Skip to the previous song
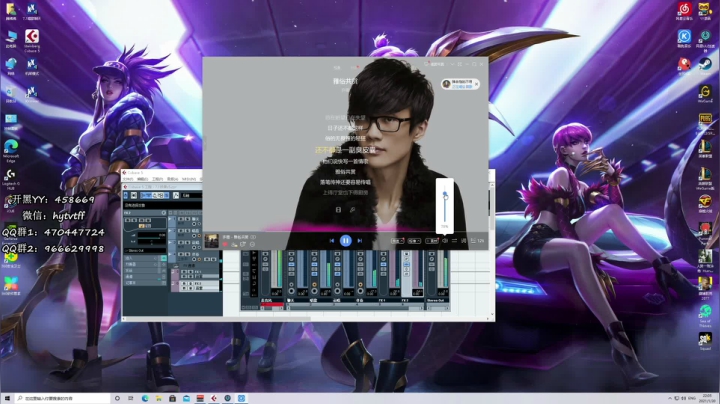This screenshot has height=404, width=720. [x=332, y=241]
